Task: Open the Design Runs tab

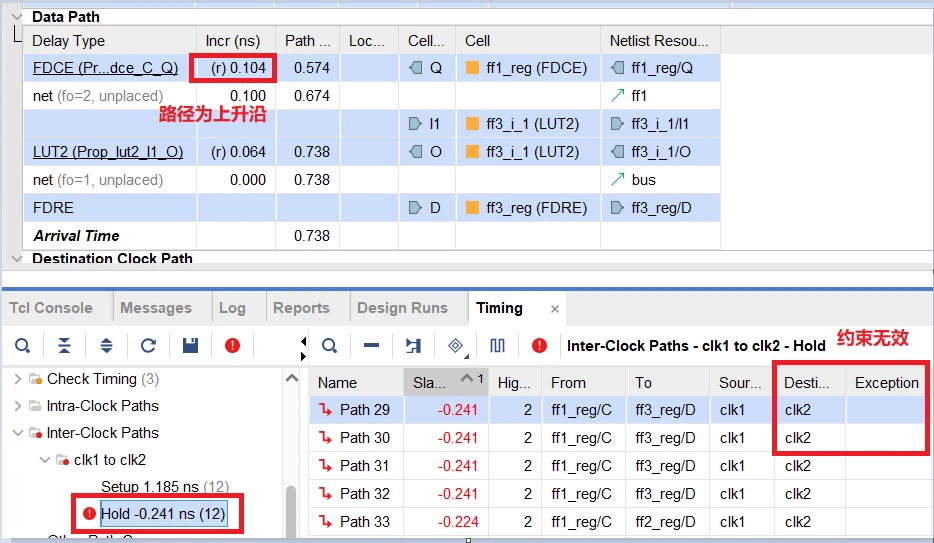Action: tap(402, 308)
